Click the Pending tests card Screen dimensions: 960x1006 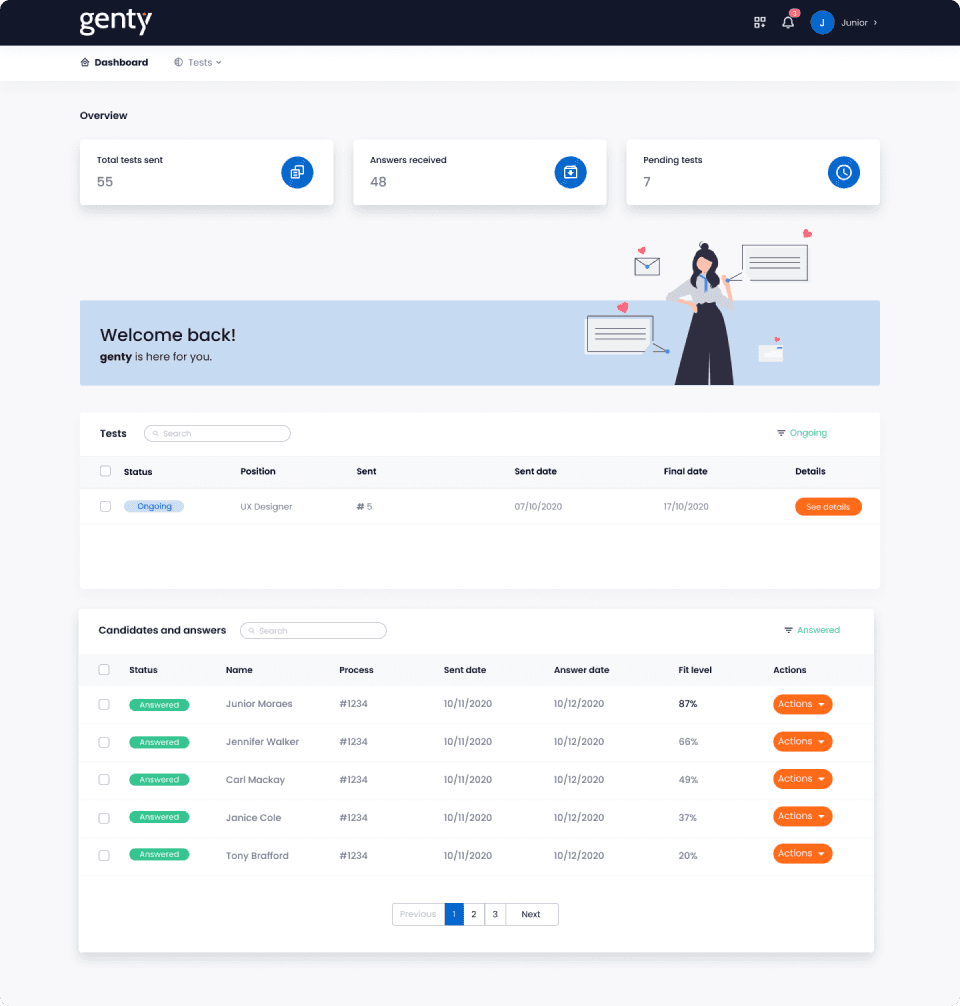coord(753,172)
